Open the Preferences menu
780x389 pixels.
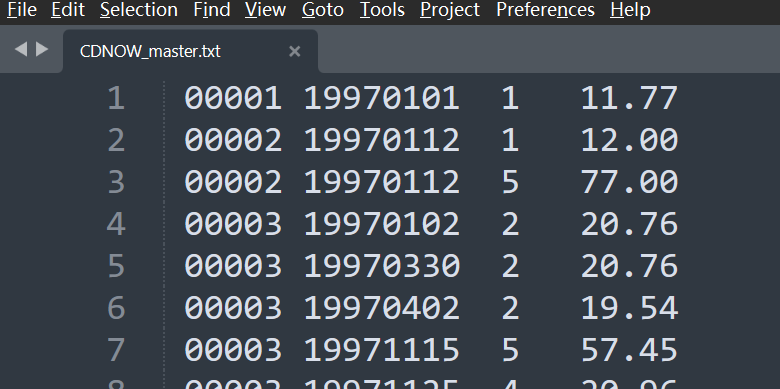coord(545,10)
